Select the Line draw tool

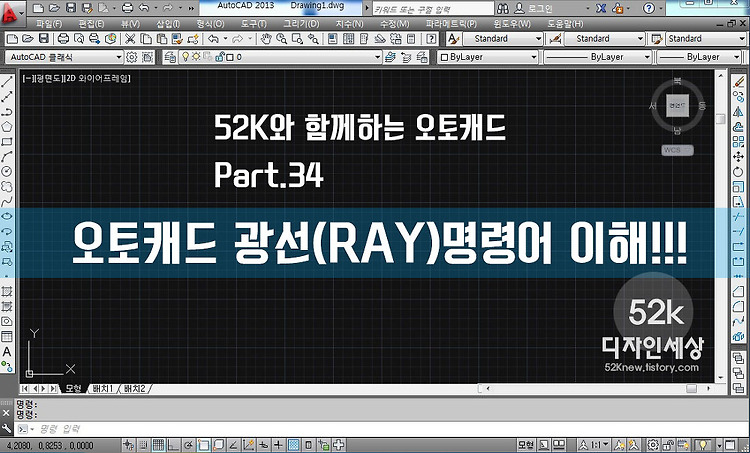point(7,82)
